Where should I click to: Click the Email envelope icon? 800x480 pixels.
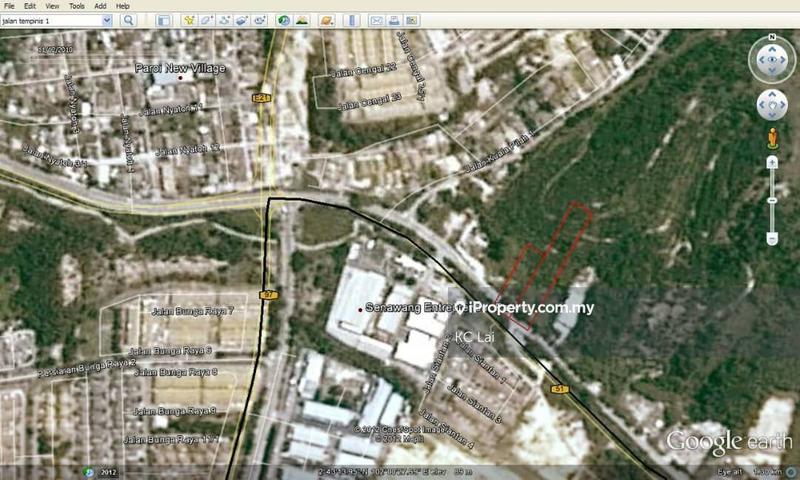[x=377, y=20]
